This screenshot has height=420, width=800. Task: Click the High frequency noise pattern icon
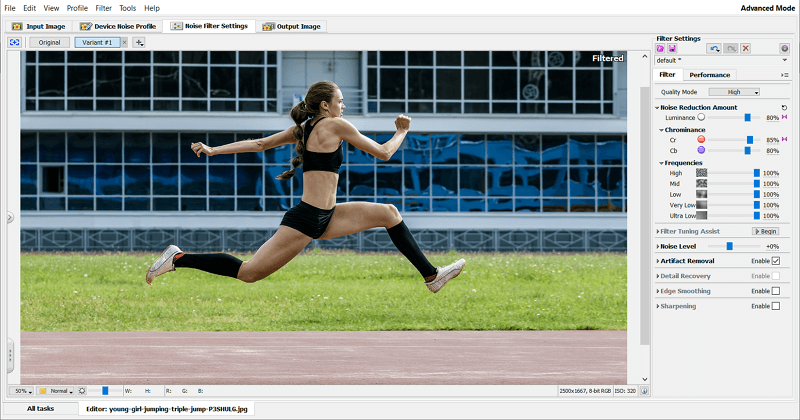pos(702,173)
